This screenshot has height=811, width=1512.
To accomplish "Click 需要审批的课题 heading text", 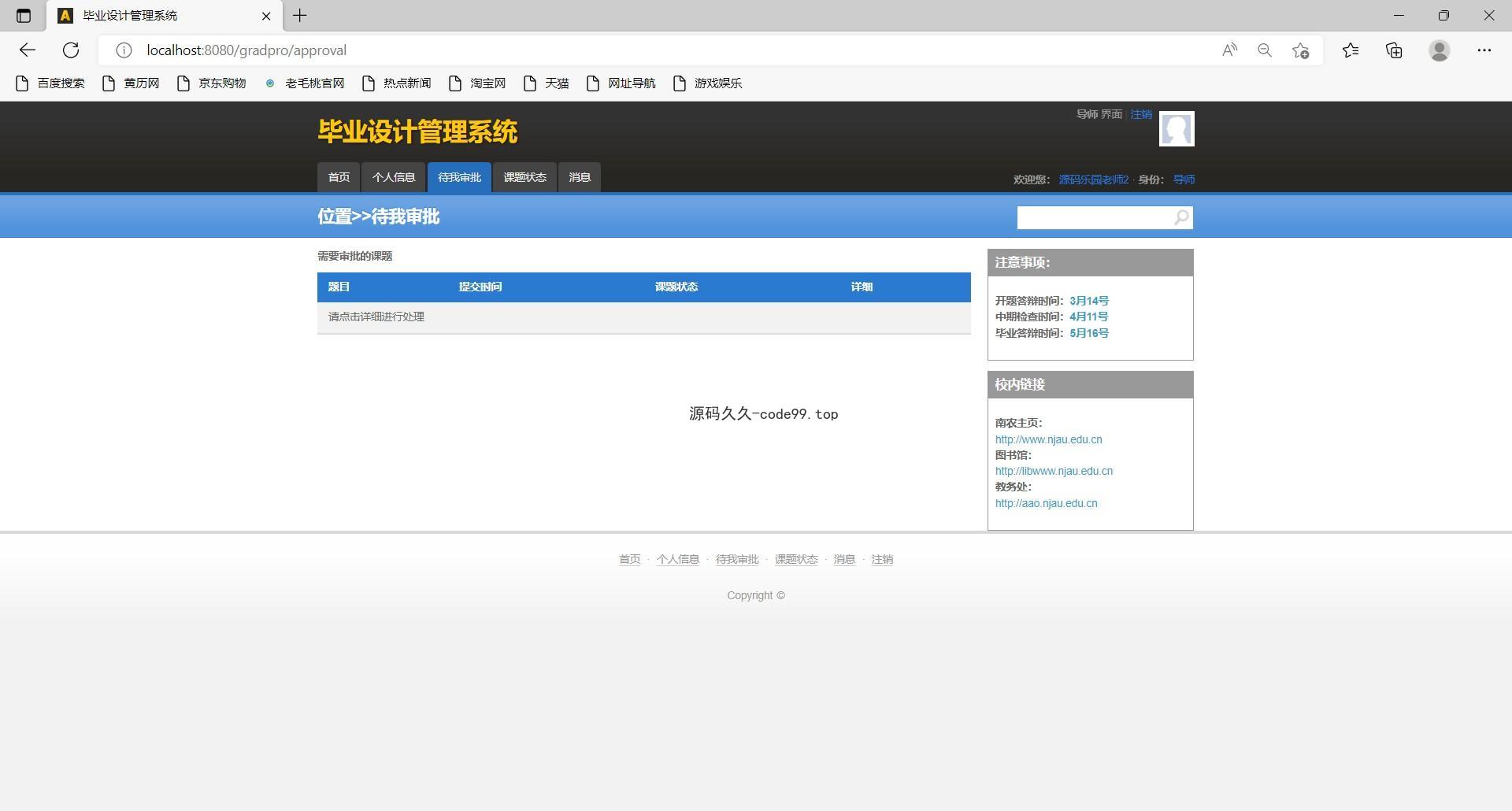I will 354,256.
